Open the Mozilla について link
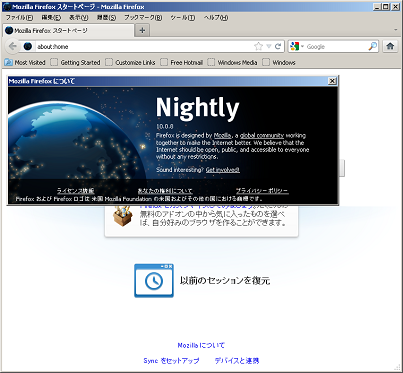The width and height of the screenshot is (403, 373). coord(201,345)
